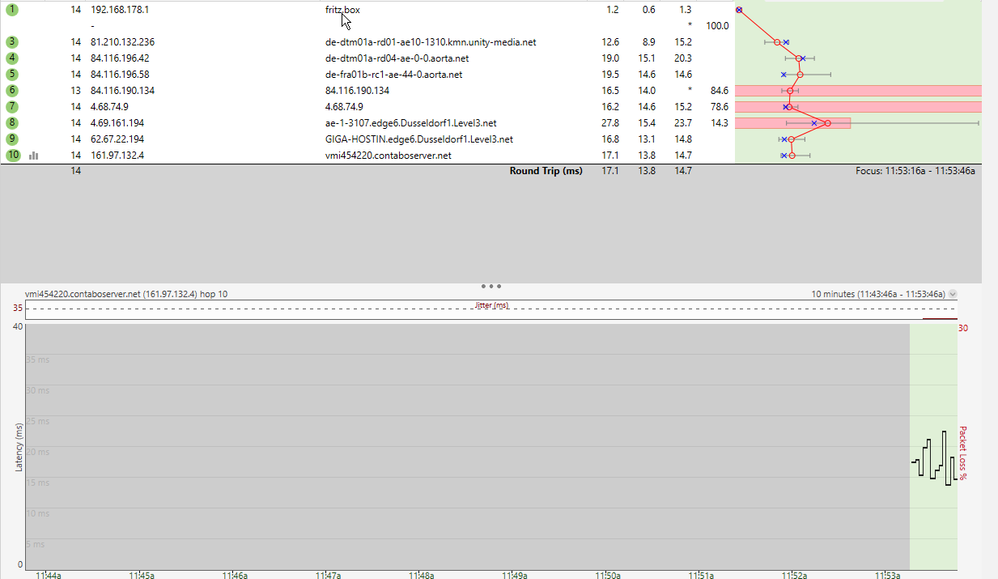Select hop 5 green numbered circle icon
998x579 pixels.
click(x=10, y=74)
